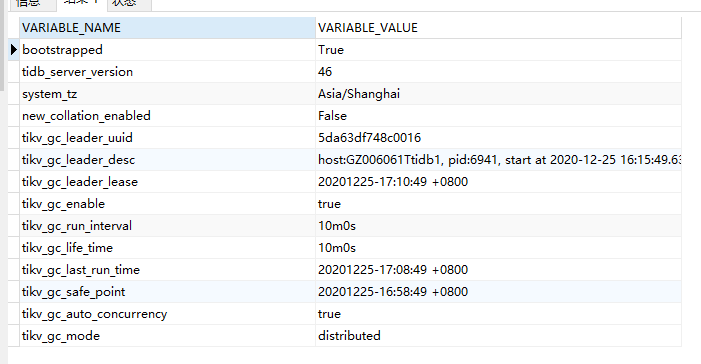Select the row indicator arrow beside bootstrapped
Viewport: 701px width, 364px height.
(x=14, y=50)
